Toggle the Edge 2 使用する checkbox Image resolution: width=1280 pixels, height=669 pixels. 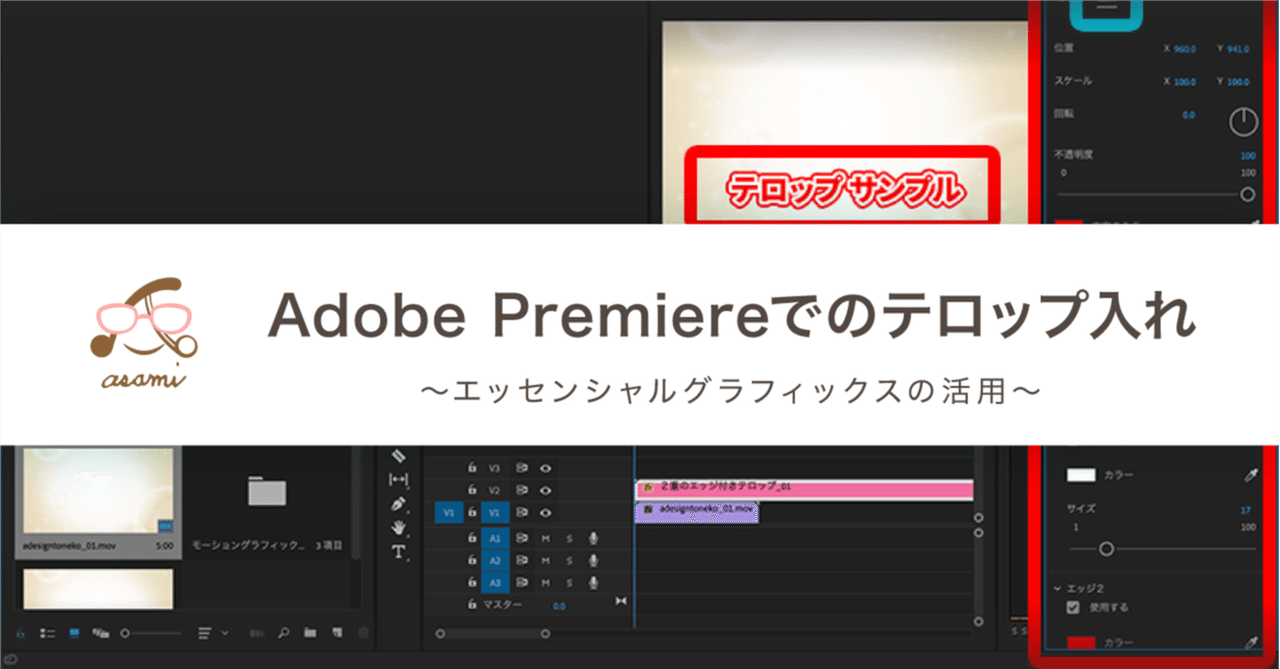click(1073, 607)
